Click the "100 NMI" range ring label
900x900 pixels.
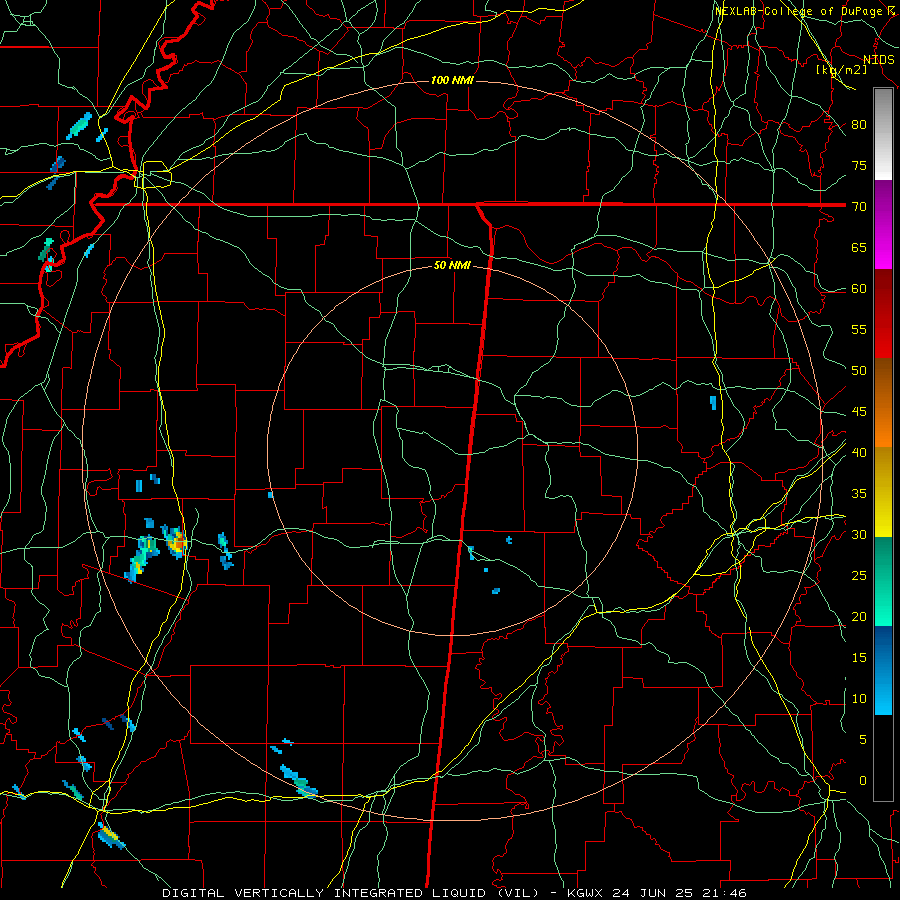coord(452,80)
